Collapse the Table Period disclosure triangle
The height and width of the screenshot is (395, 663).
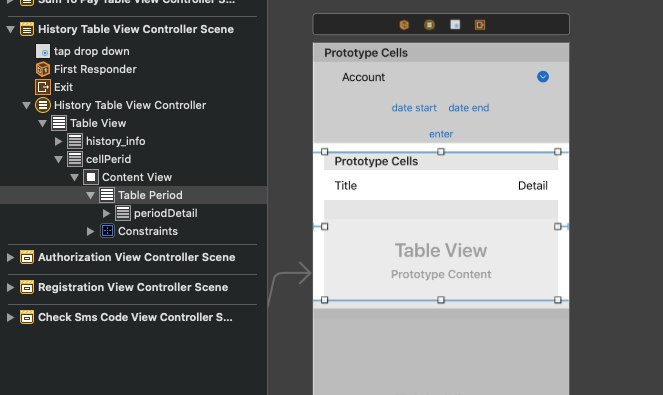90,195
